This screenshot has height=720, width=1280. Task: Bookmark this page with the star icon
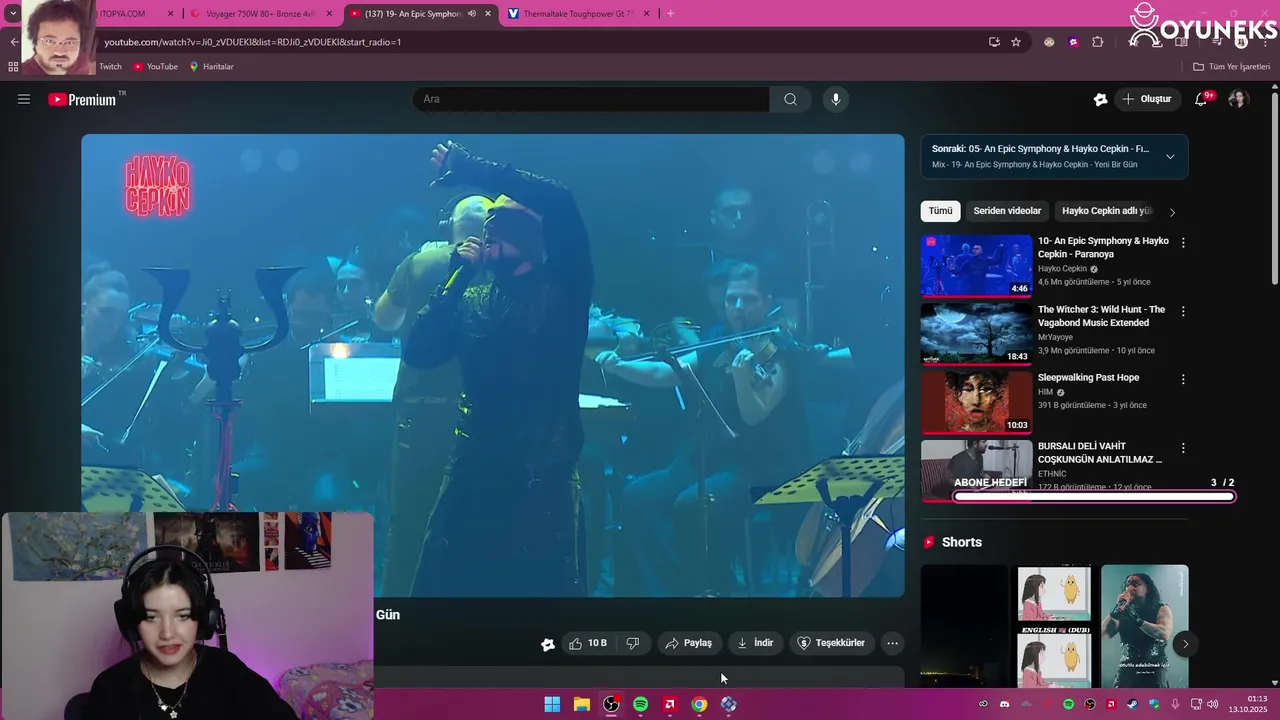coord(1016,42)
